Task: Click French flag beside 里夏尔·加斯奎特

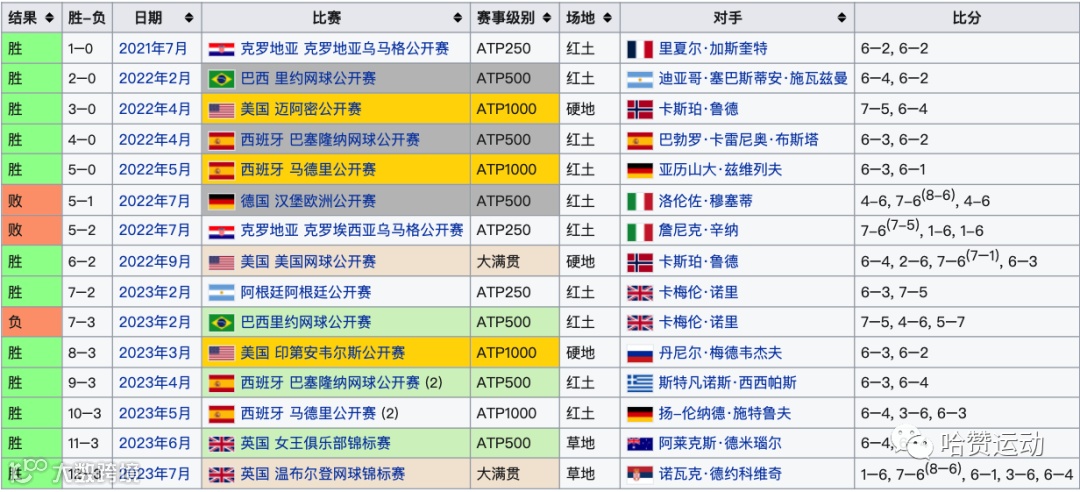Action: [x=640, y=49]
